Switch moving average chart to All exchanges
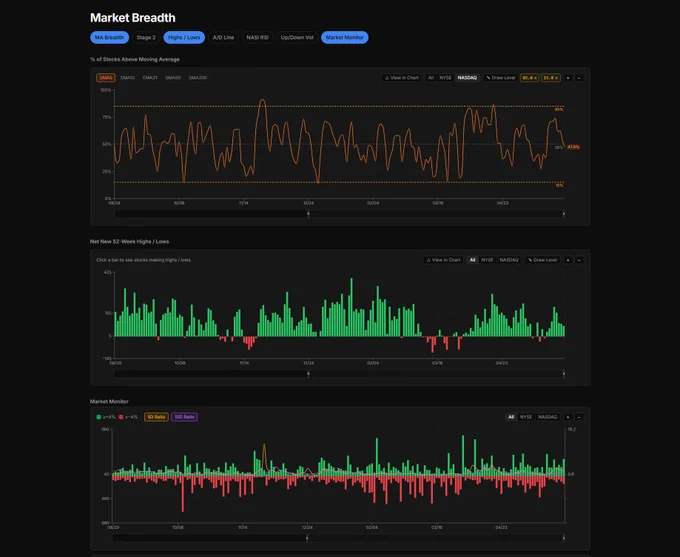This screenshot has height=557, width=680. [431, 78]
